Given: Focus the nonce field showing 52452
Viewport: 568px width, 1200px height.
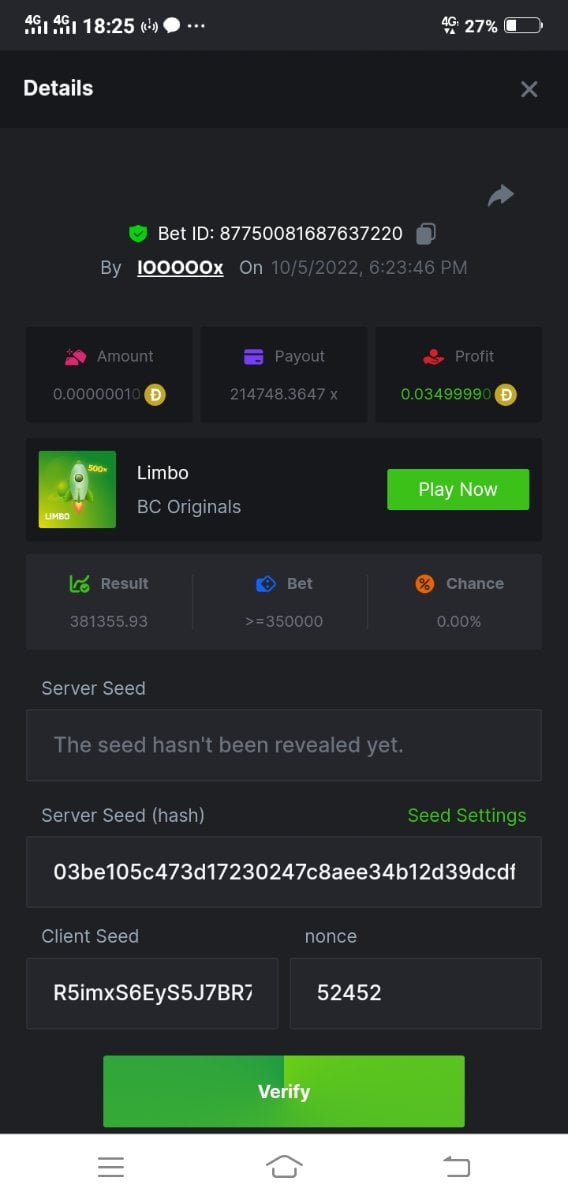Looking at the screenshot, I should 416,993.
